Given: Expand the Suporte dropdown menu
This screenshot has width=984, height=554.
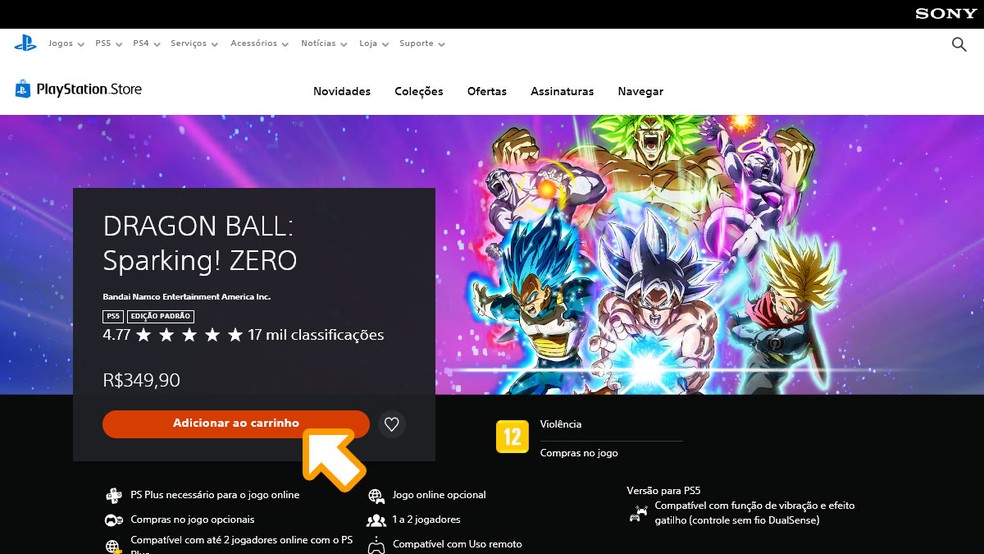Looking at the screenshot, I should [422, 43].
